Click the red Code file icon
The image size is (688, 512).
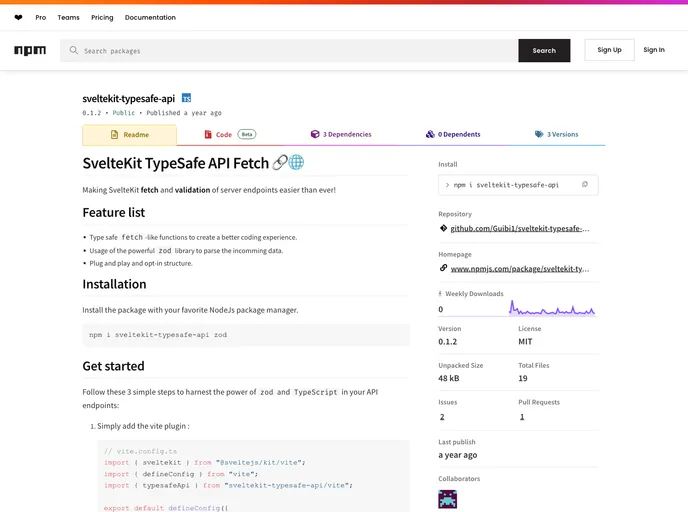pyautogui.click(x=208, y=134)
